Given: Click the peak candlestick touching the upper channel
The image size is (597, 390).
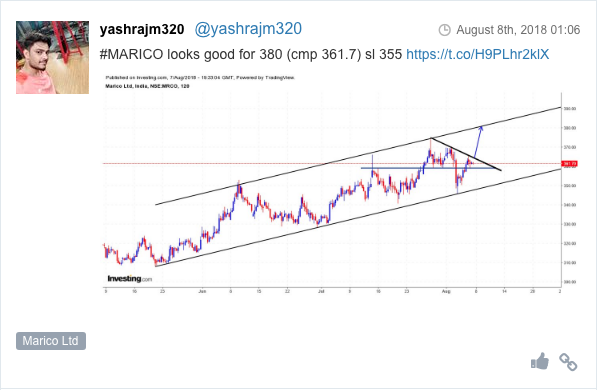Looking at the screenshot, I should click(x=431, y=147).
